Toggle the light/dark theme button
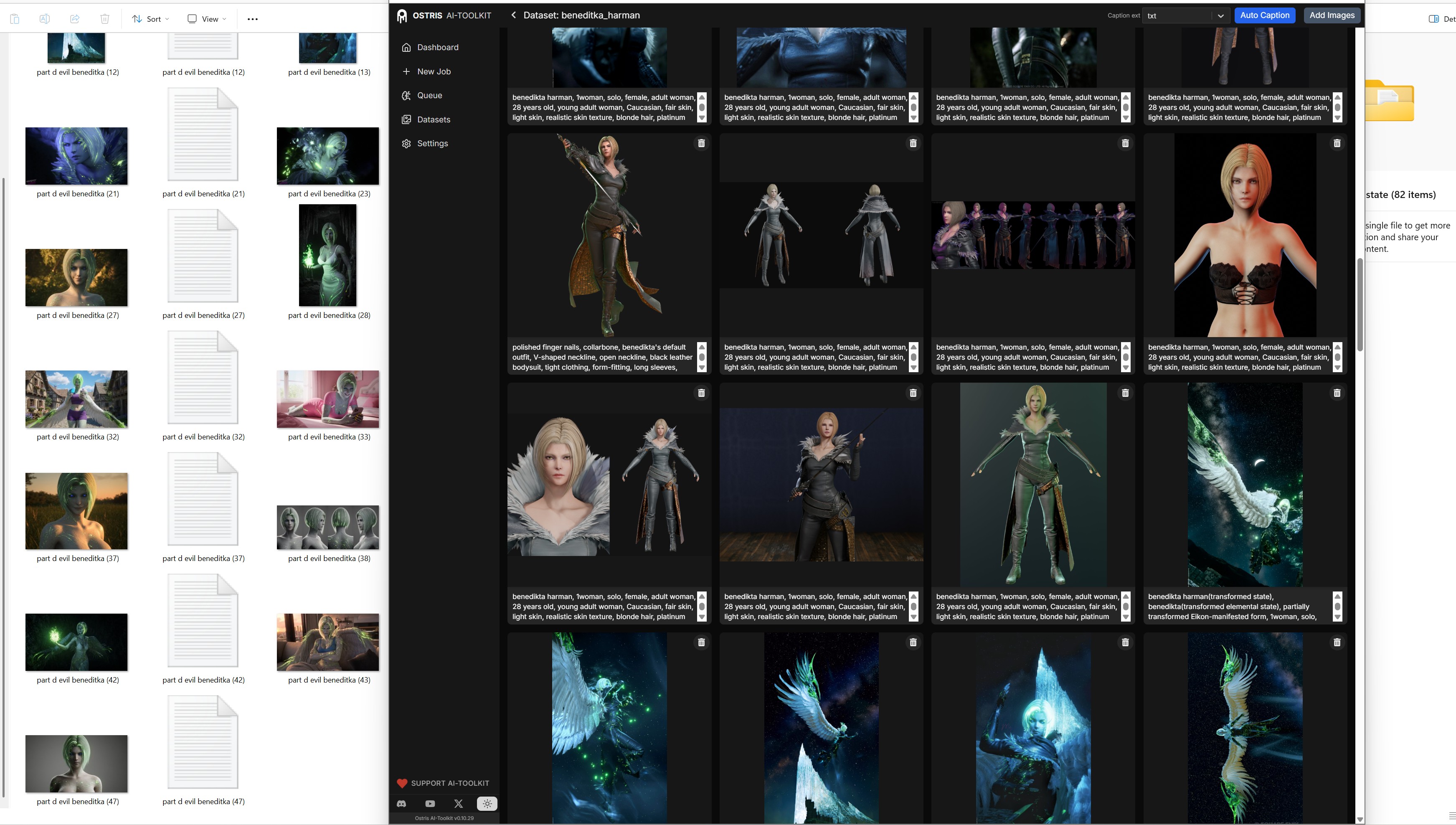The image size is (1456, 825). [x=487, y=803]
